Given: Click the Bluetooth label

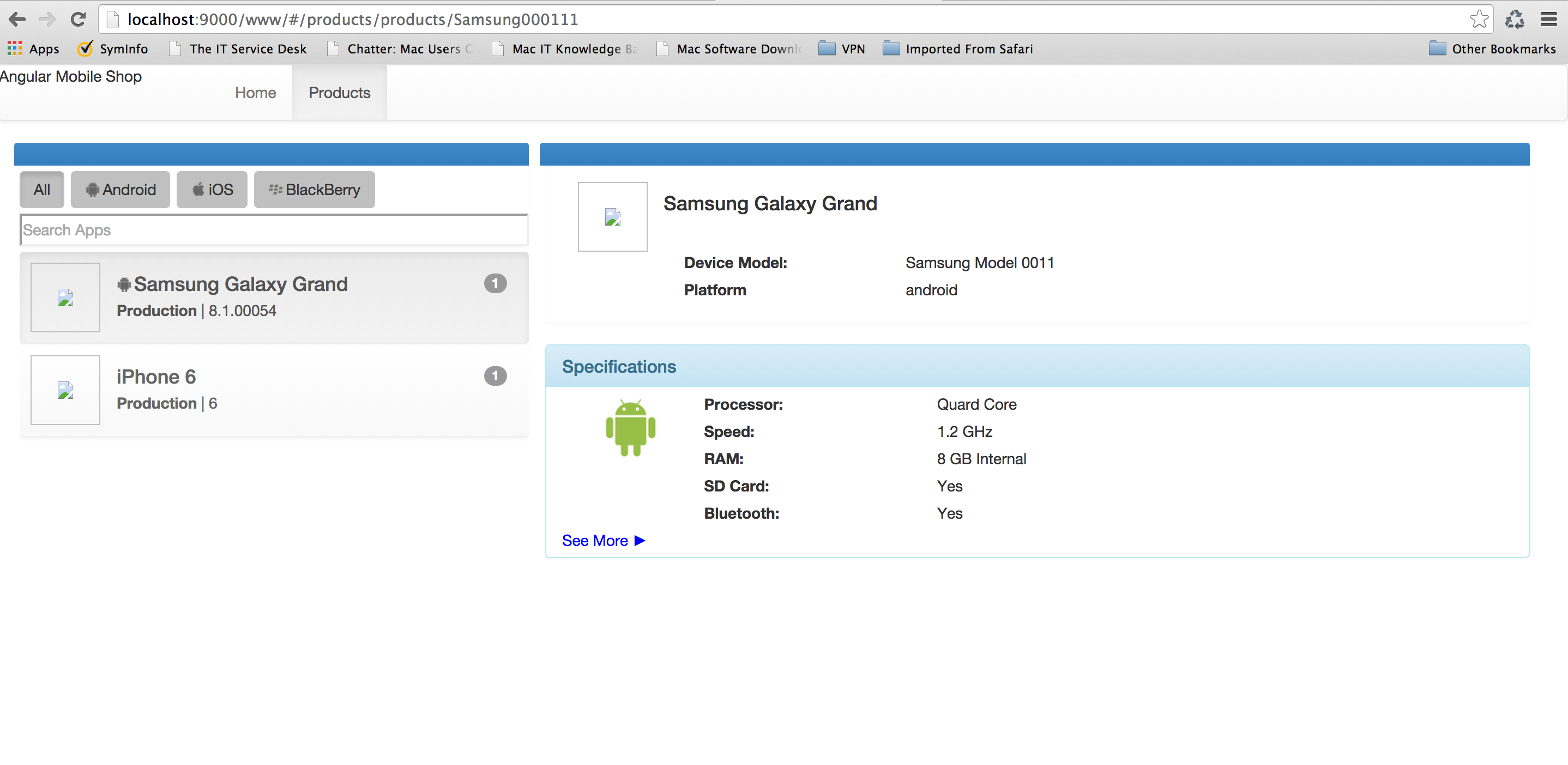Looking at the screenshot, I should coord(741,513).
